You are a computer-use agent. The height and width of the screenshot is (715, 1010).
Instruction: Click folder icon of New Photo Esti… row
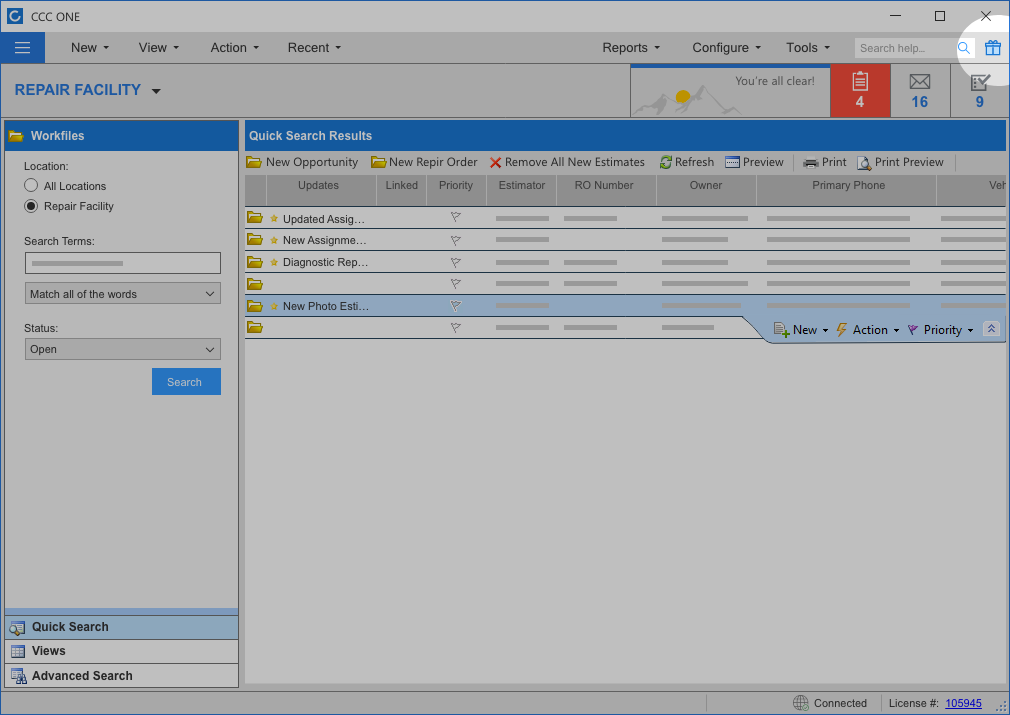coord(255,306)
